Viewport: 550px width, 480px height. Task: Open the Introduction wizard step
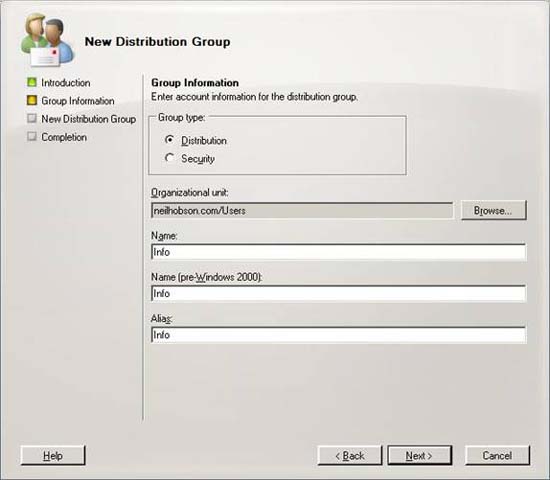point(66,83)
